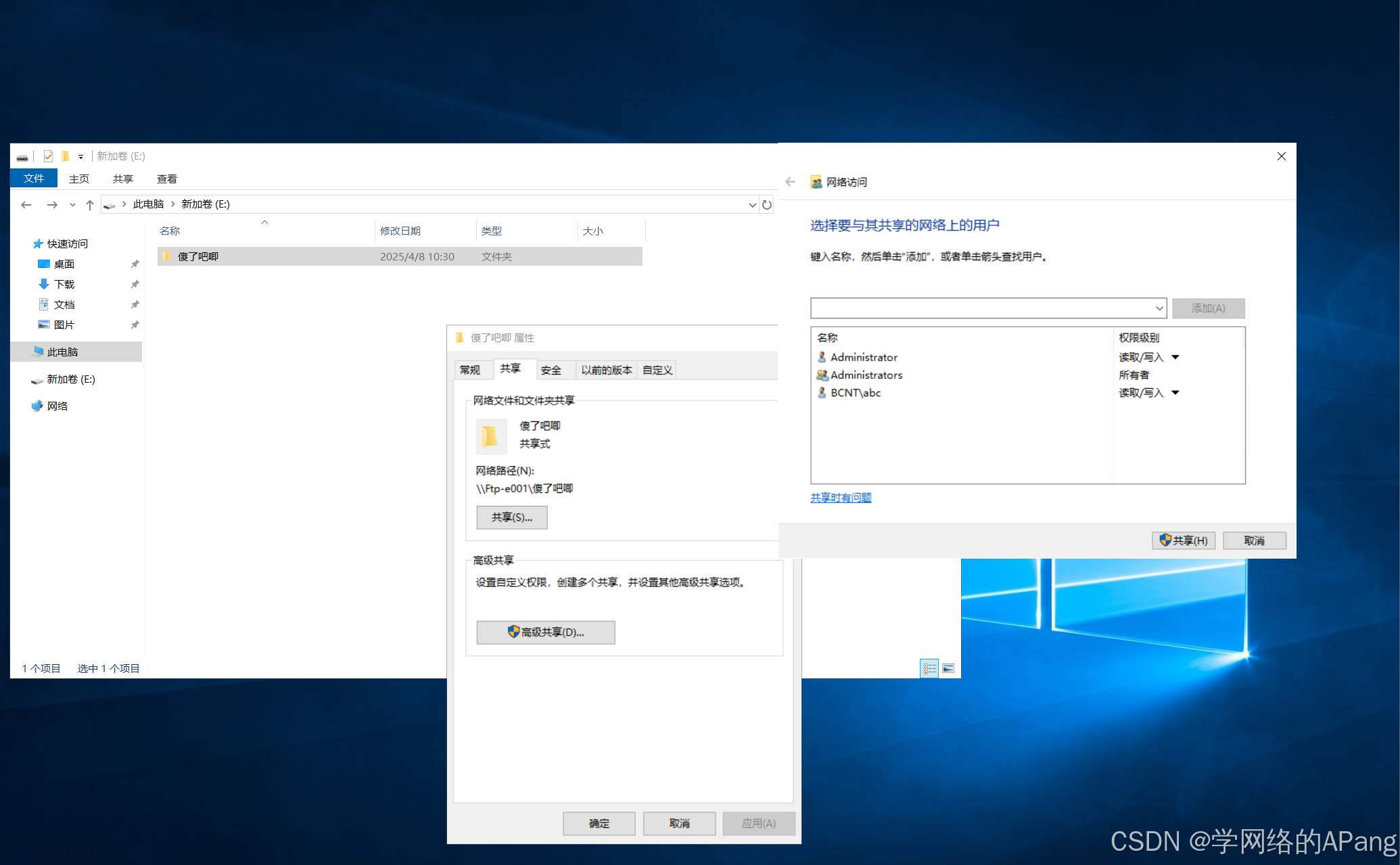Switch to details view in status bar

(x=929, y=668)
